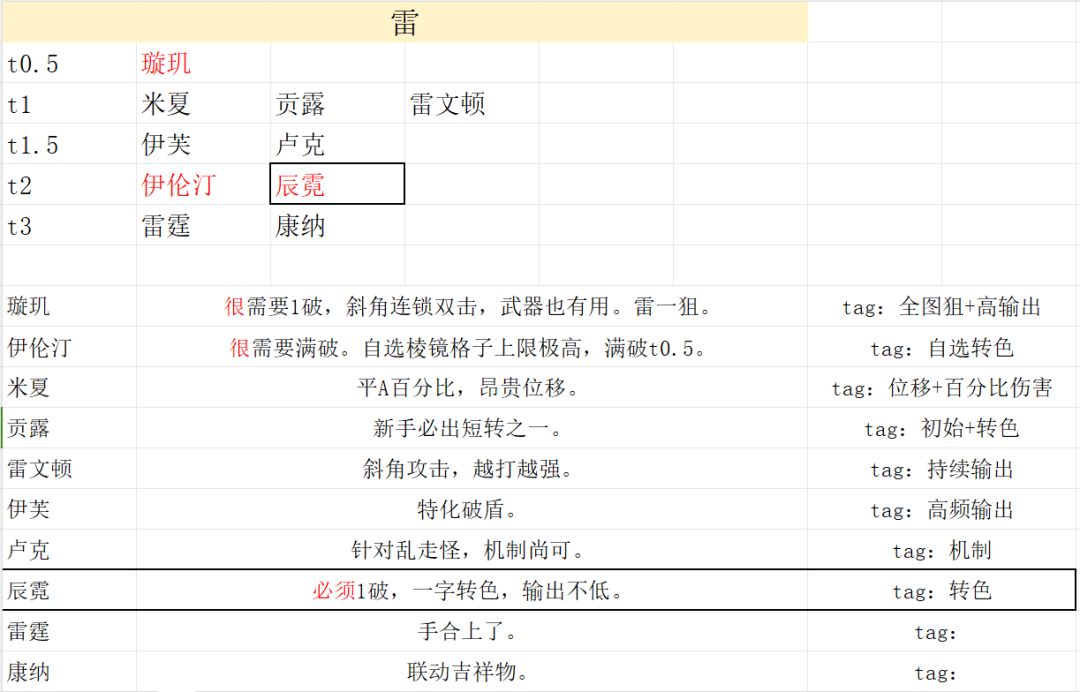Click the t3 tier label cell
The width and height of the screenshot is (1080, 692).
pos(69,225)
